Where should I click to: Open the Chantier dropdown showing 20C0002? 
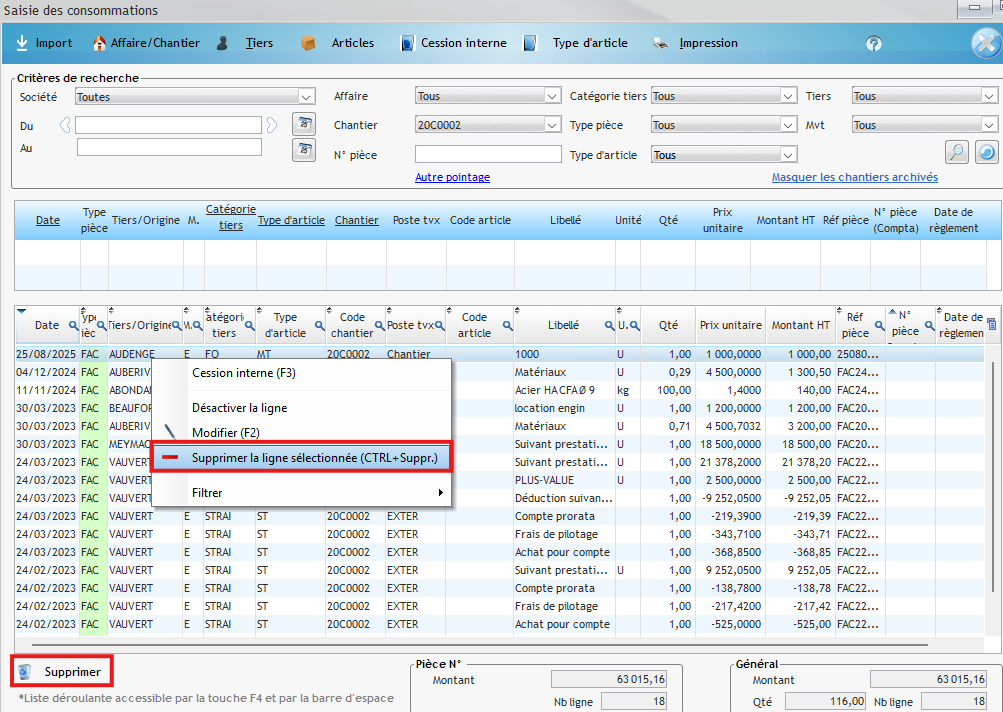[552, 125]
